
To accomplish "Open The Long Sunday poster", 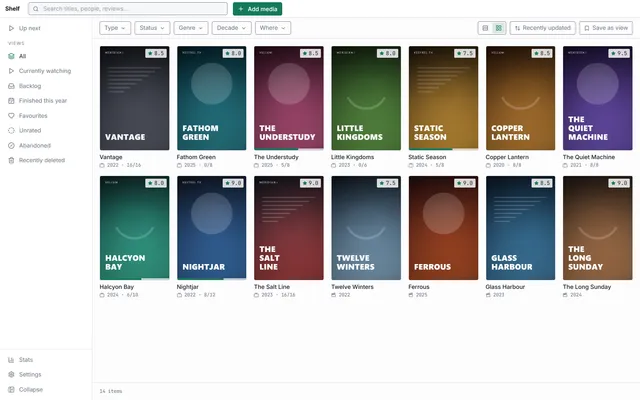I will [x=598, y=228].
